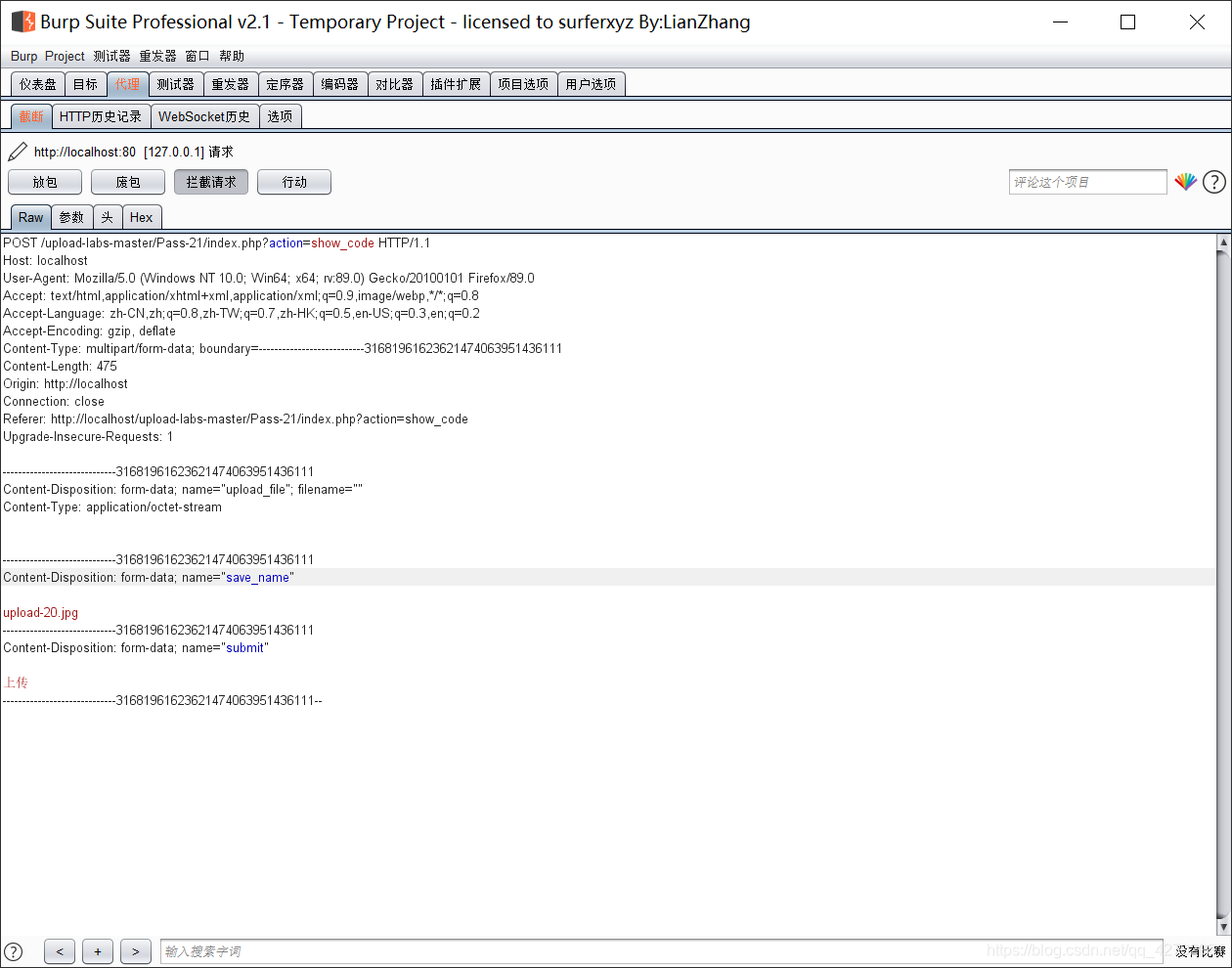Screen dimensions: 1232x968
Task: Click the Accept-Encoding: gzip, deflate line
Action: click(89, 331)
